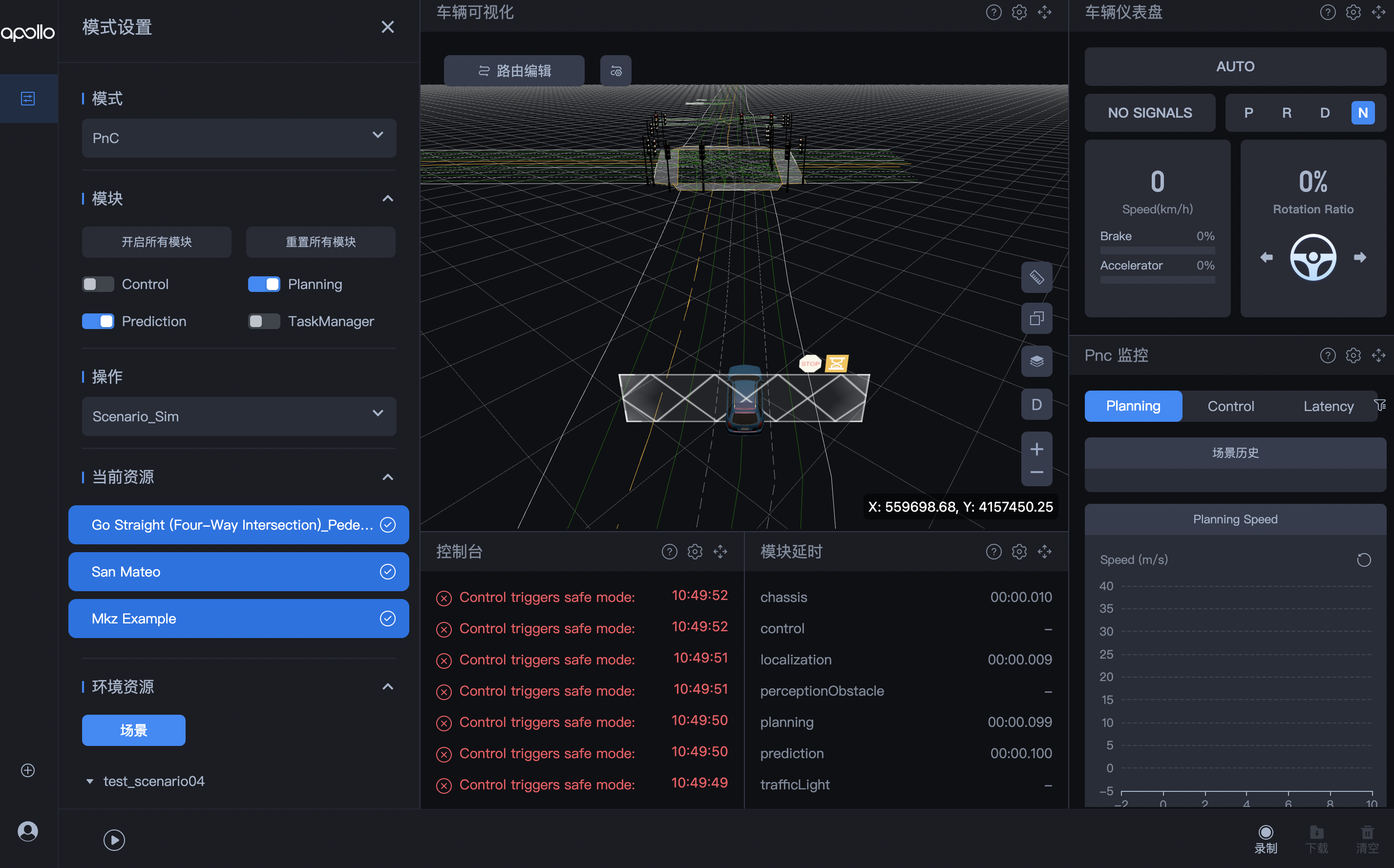Click the filter icon next to Latency tab
The width and height of the screenshot is (1394, 868).
[x=1380, y=405]
